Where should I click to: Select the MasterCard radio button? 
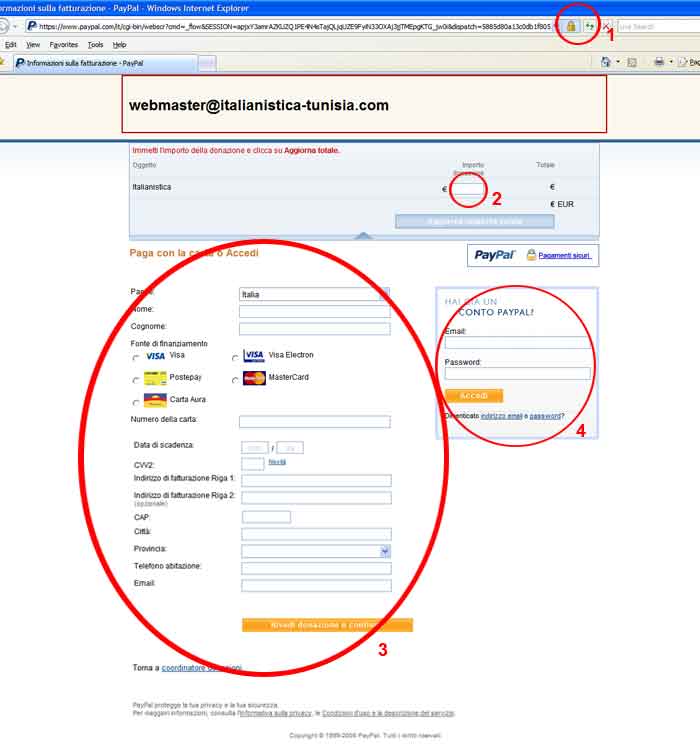click(235, 380)
